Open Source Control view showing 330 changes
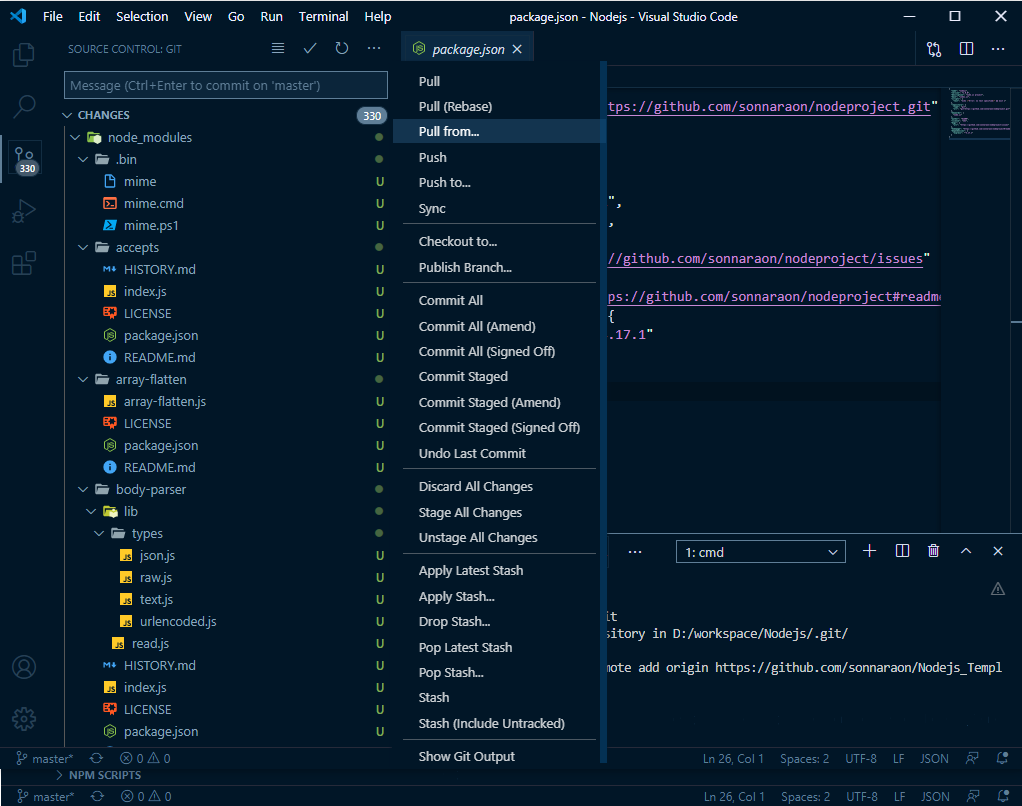Image resolution: width=1022 pixels, height=806 pixels. coord(25,160)
